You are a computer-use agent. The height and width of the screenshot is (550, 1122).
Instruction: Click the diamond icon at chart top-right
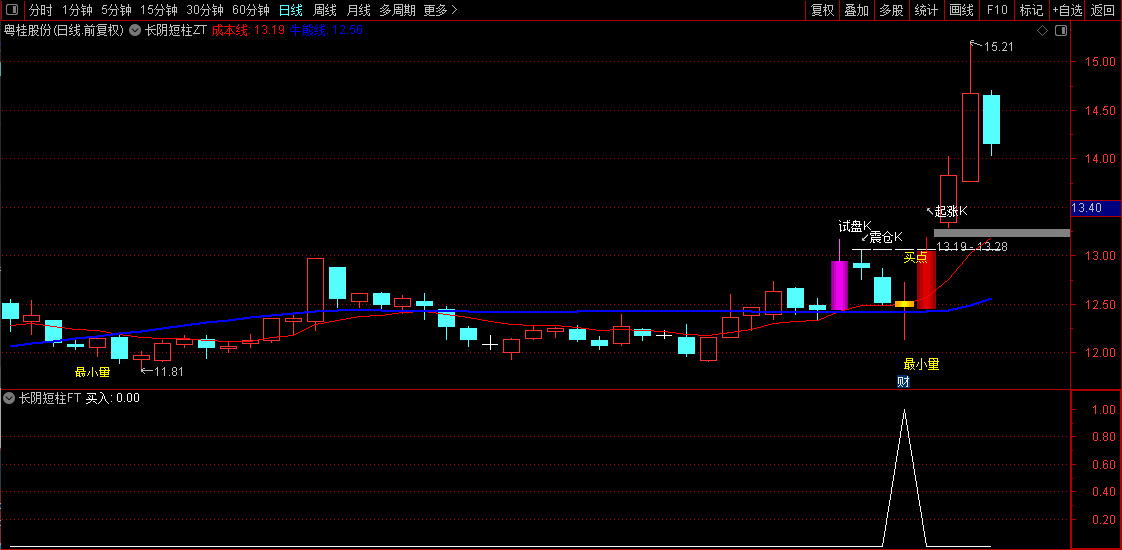pos(1043,31)
